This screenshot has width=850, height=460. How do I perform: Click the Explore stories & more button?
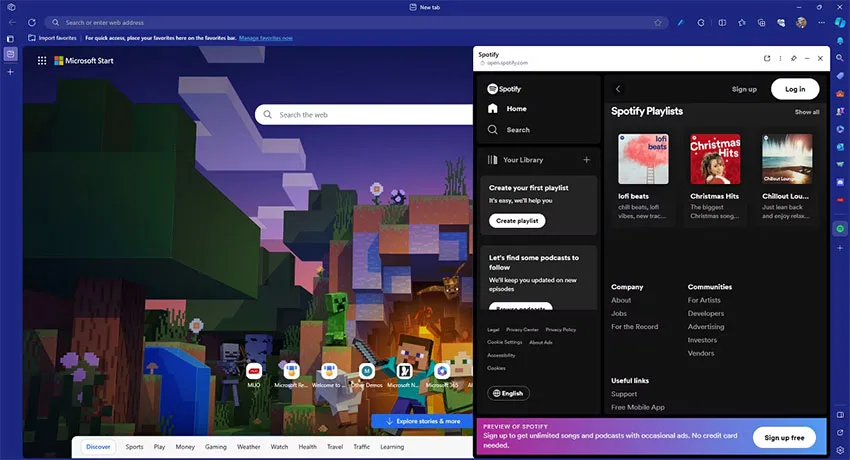[x=422, y=421]
